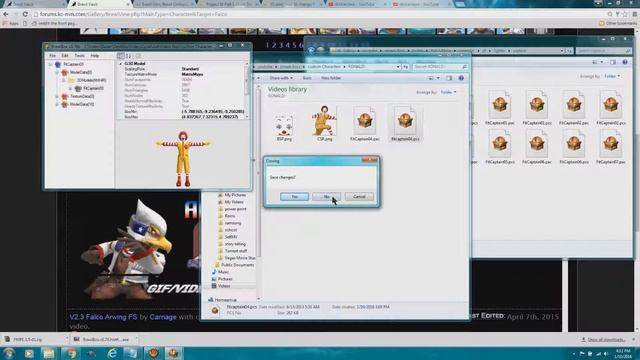Open Torrent stuff folder in navigation pane
Image resolution: width=640 pixels, height=360 pixels.
235,251
